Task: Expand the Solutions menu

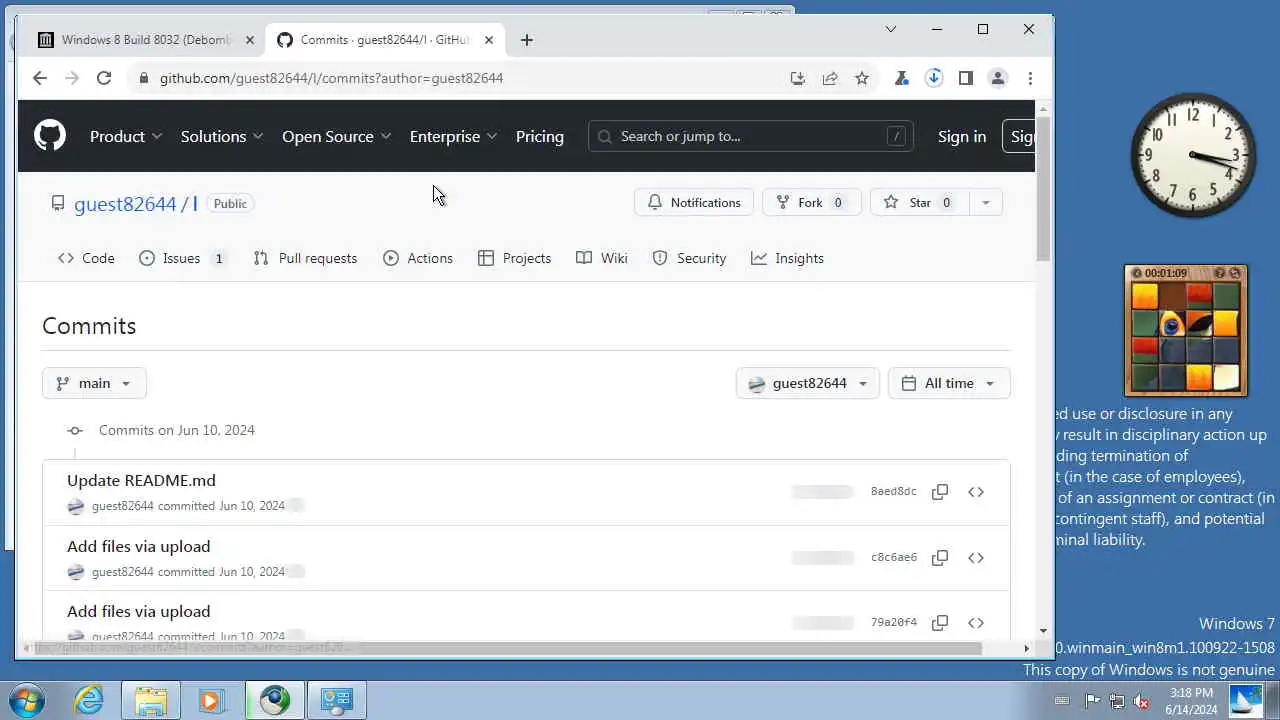Action: (x=222, y=136)
